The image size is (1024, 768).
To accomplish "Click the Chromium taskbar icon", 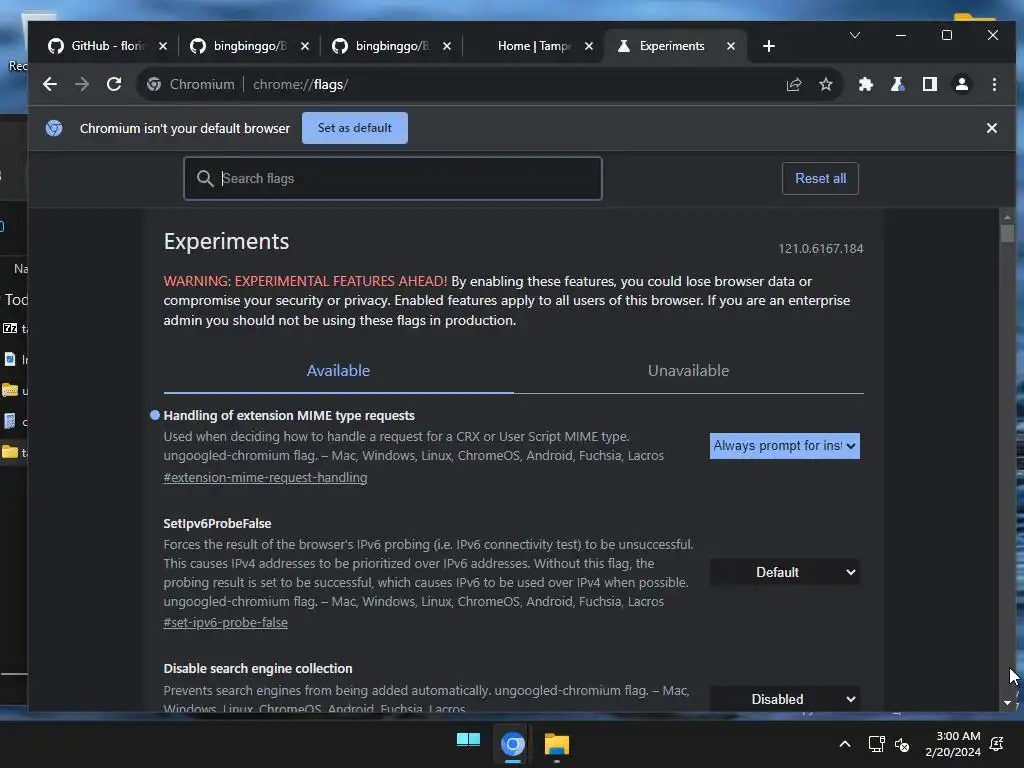I will 513,744.
